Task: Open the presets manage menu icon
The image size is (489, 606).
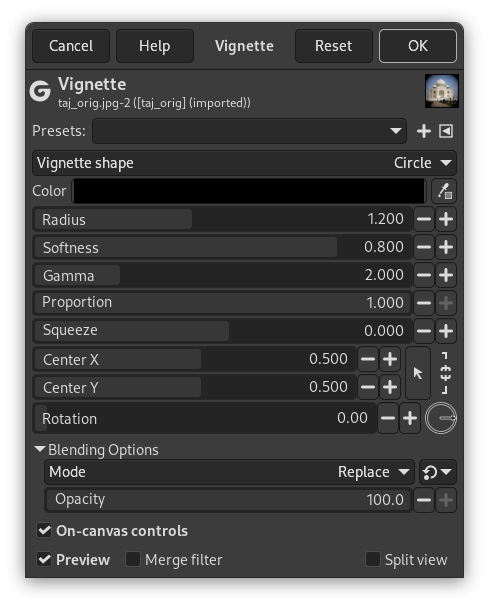Action: click(x=446, y=131)
